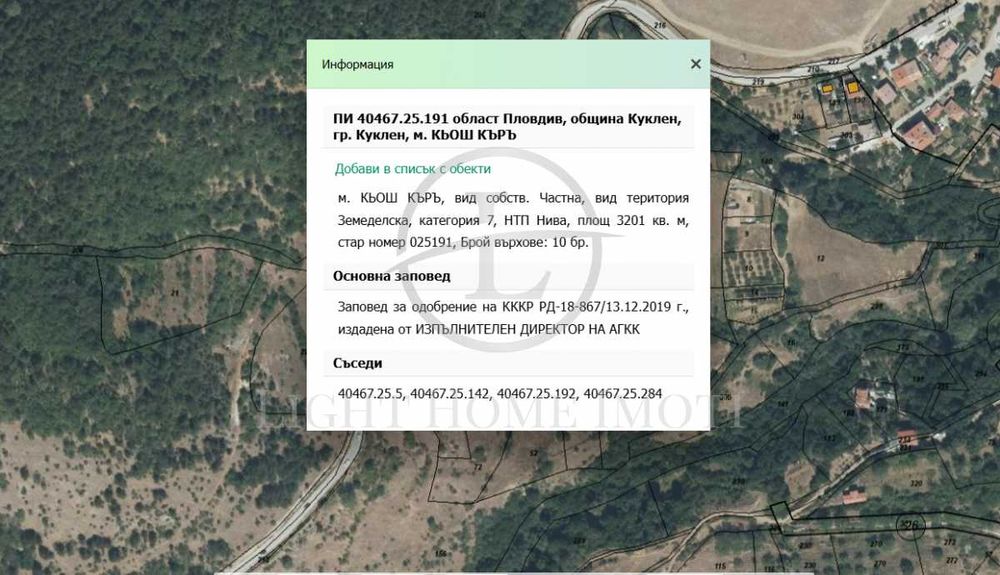The height and width of the screenshot is (575, 1000).
Task: Click the order text 'Заповед за одобрение на КККР'
Action: 513,318
